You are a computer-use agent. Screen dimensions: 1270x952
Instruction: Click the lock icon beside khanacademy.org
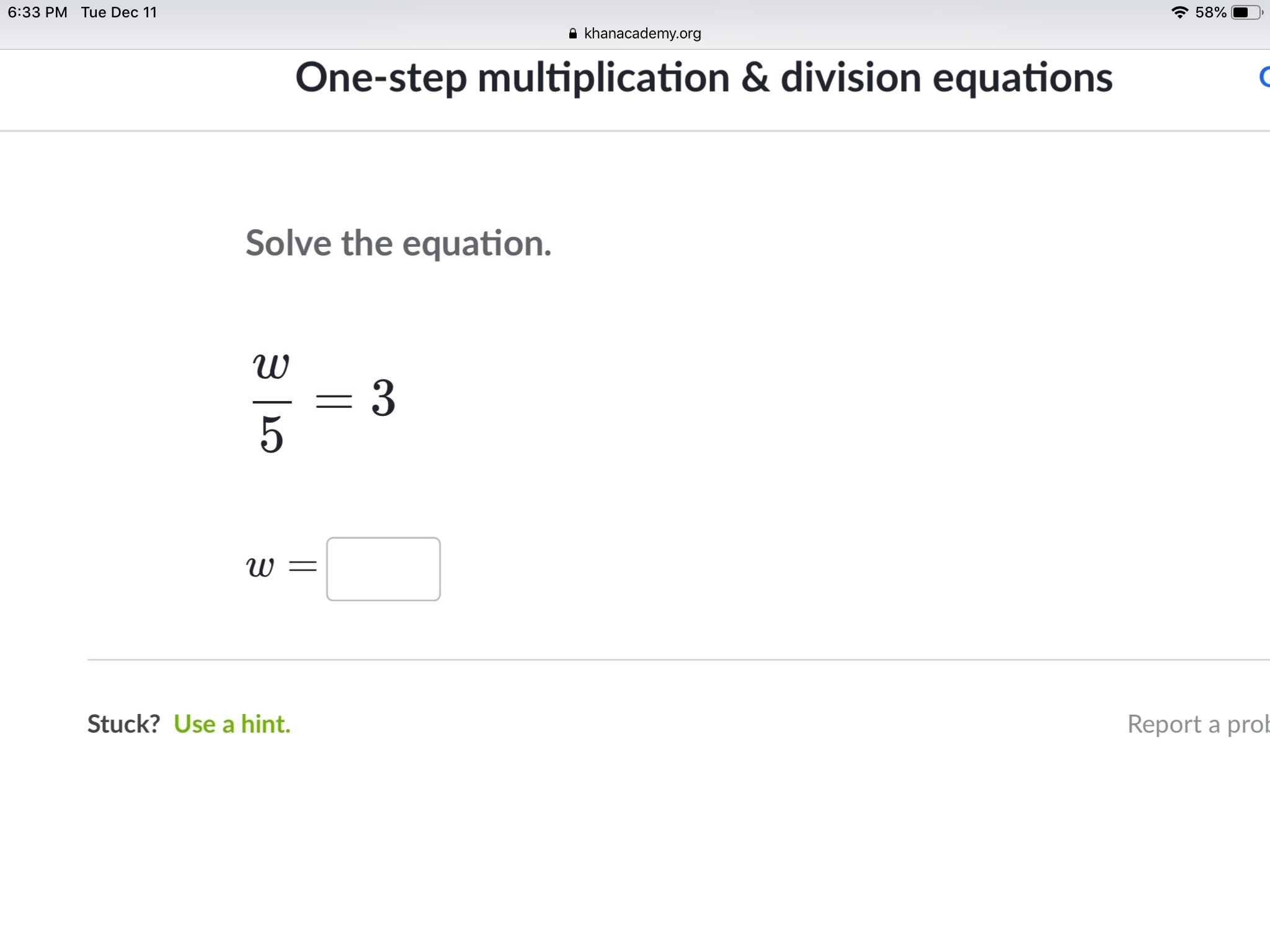point(573,33)
